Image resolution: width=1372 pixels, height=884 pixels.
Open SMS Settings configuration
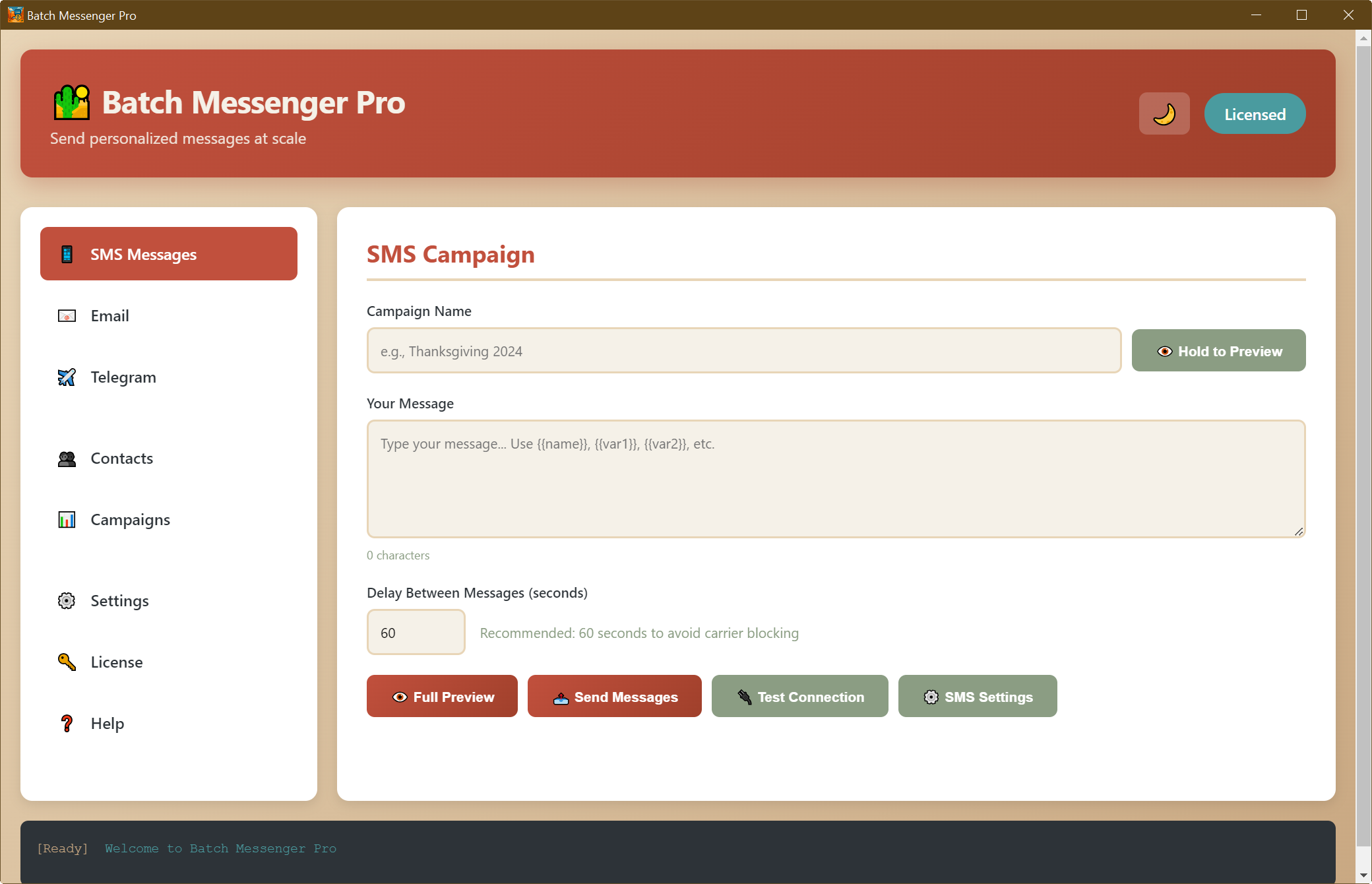[977, 696]
